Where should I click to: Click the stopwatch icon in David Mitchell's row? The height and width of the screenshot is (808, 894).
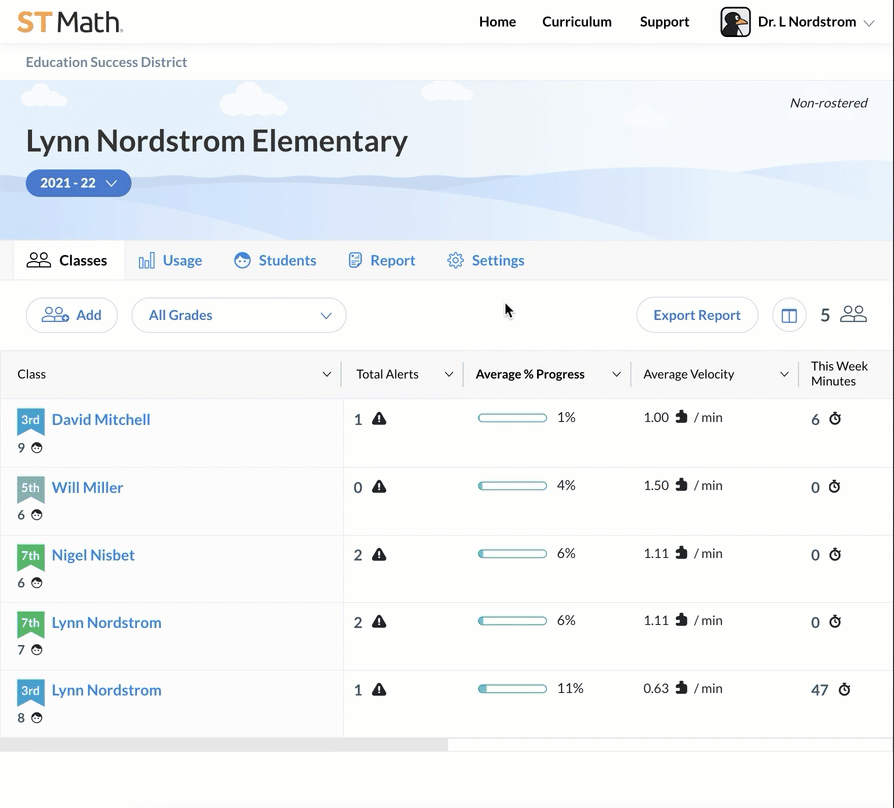point(835,419)
